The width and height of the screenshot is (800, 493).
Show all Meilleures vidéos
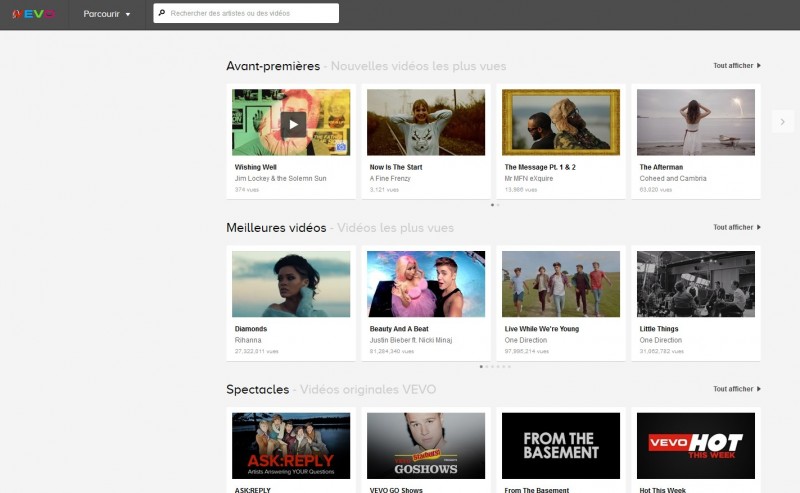click(737, 227)
